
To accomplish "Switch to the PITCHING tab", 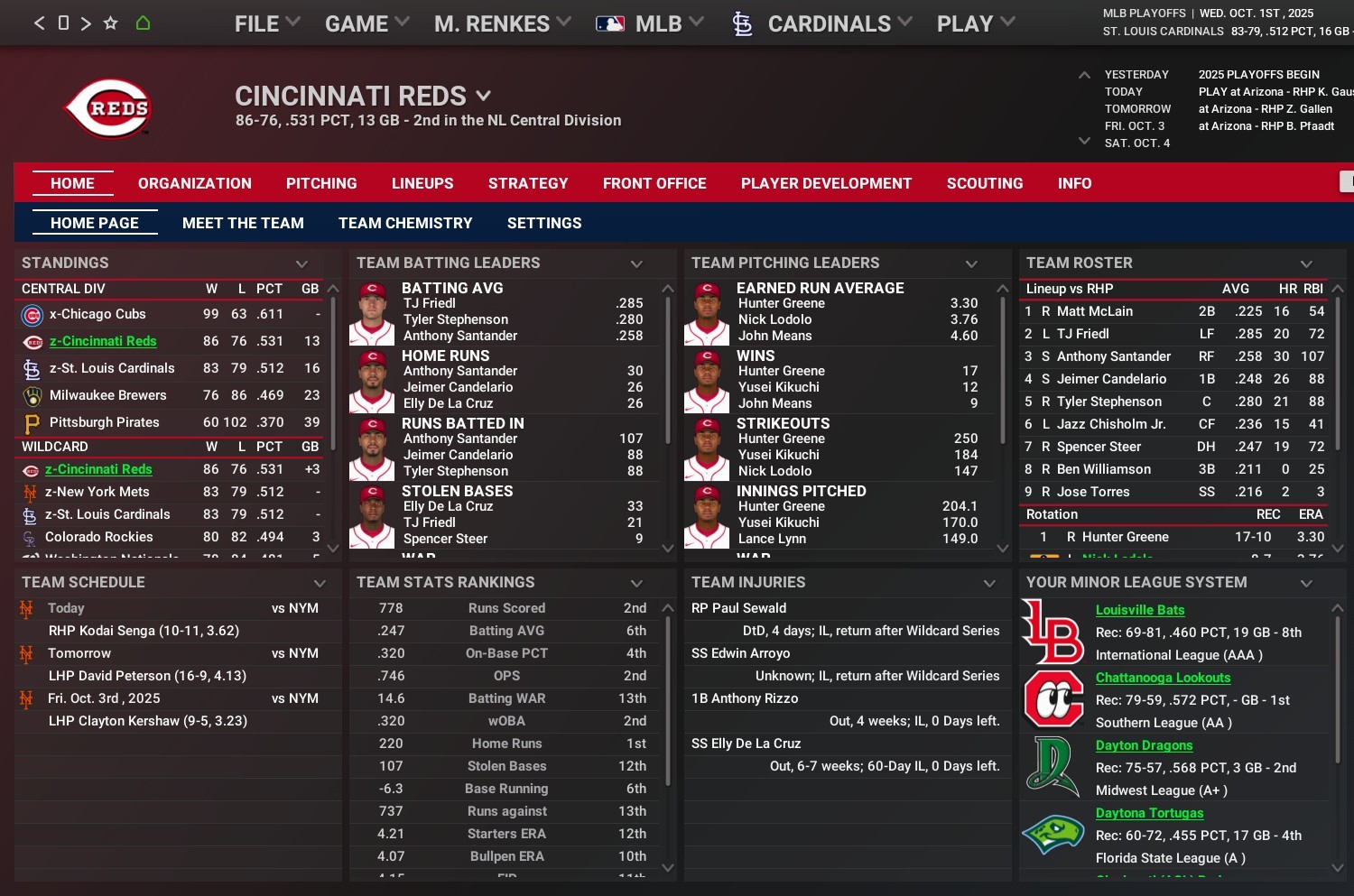I will pyautogui.click(x=321, y=183).
